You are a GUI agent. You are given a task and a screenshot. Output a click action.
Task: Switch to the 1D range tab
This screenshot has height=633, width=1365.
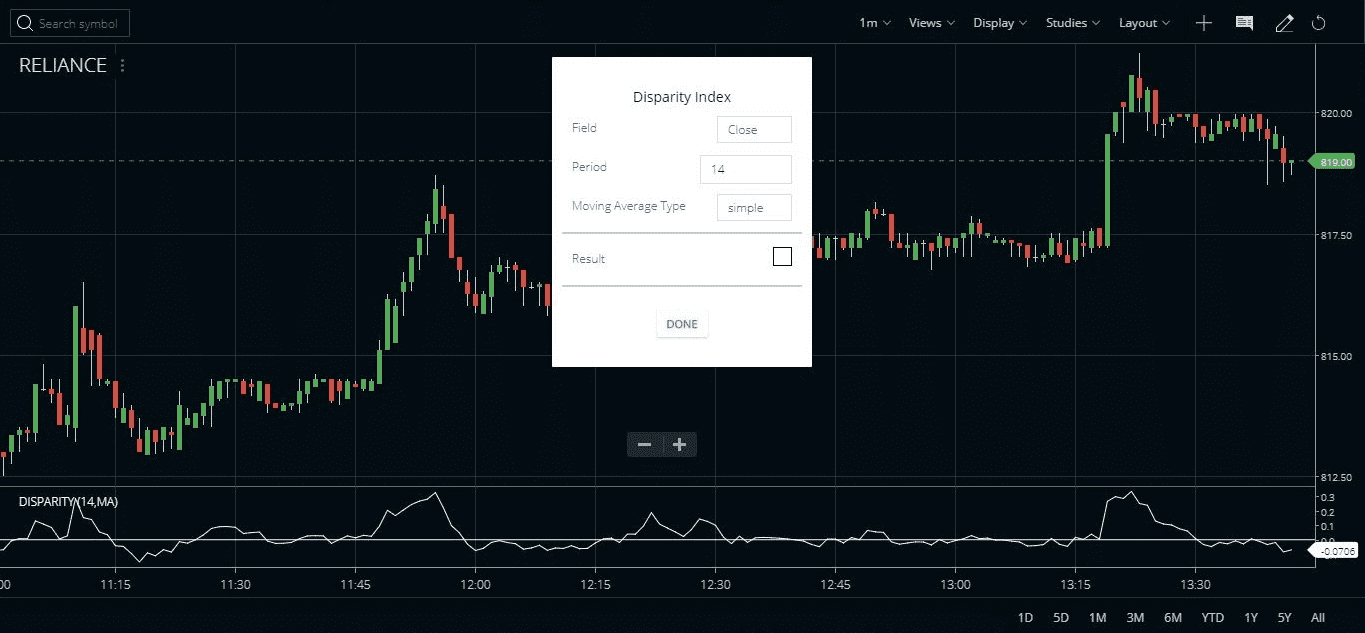[1024, 618]
